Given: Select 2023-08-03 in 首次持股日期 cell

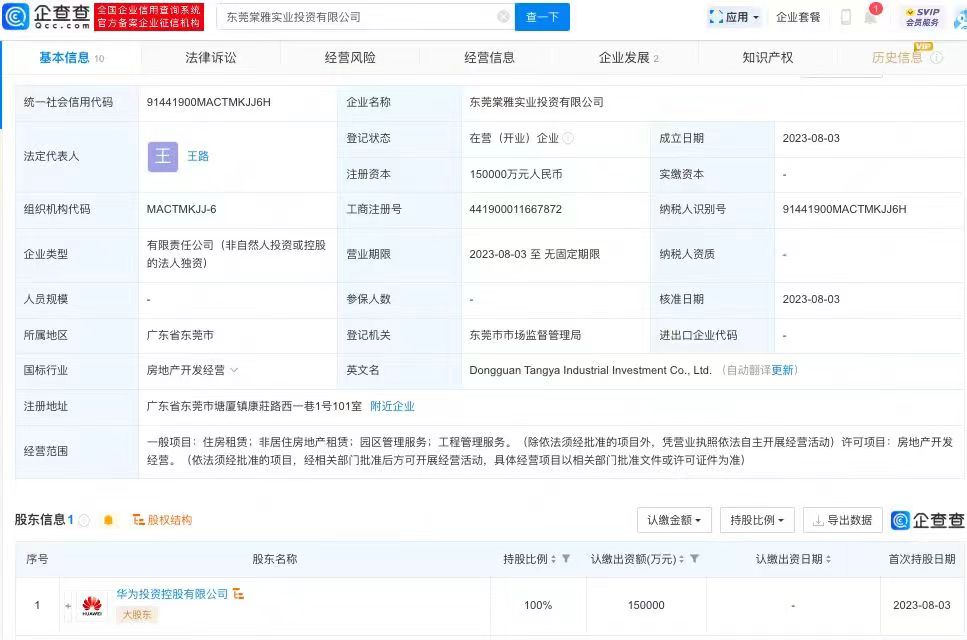Looking at the screenshot, I should point(921,605).
